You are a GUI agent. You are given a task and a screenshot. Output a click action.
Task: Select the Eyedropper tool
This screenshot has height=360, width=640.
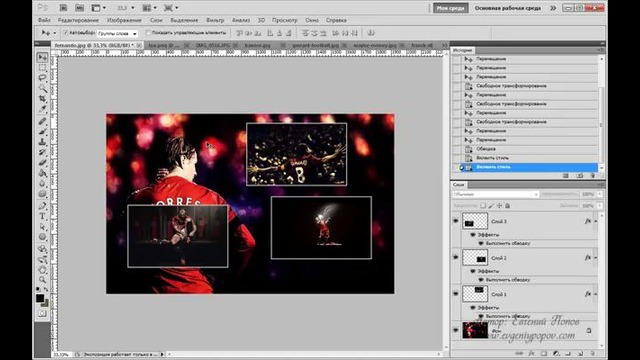point(42,109)
